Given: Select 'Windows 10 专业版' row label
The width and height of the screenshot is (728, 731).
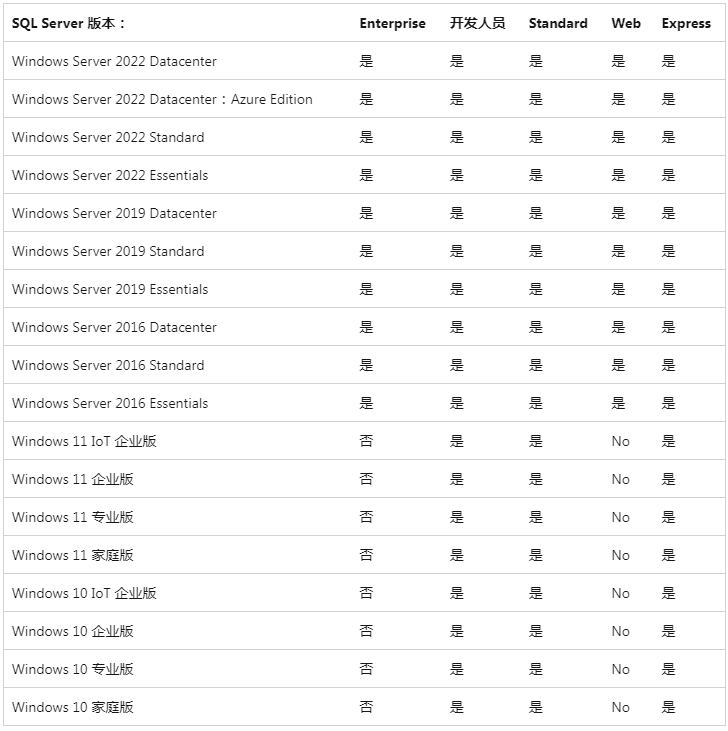Looking at the screenshot, I should 73,669.
